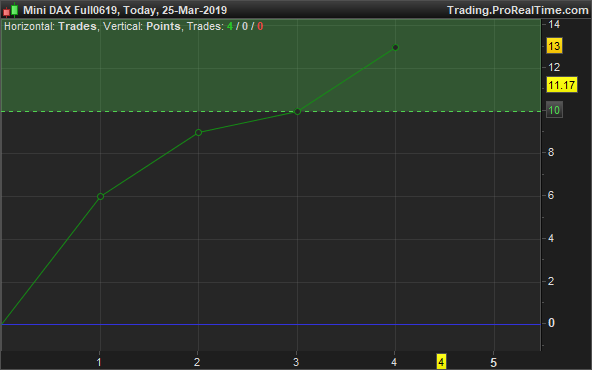Select the data point at trade 2
The image size is (592, 370).
(199, 133)
